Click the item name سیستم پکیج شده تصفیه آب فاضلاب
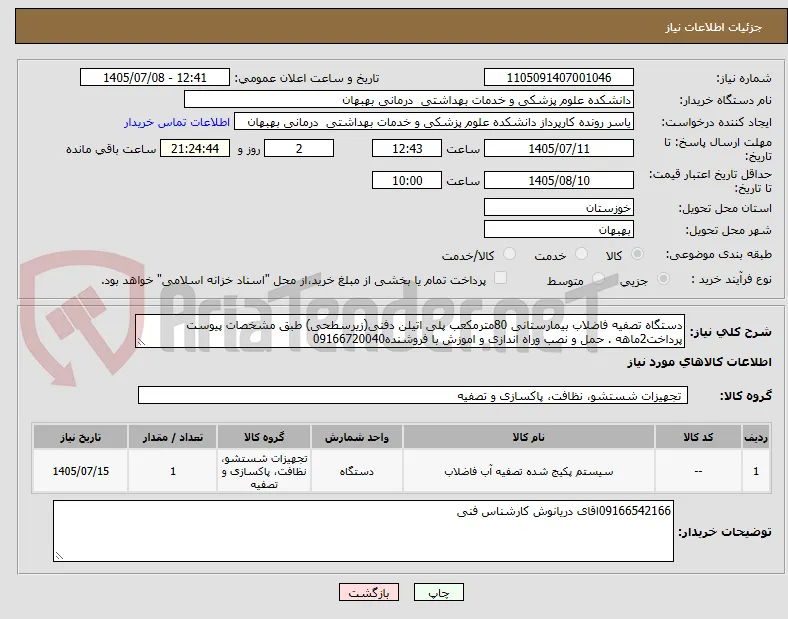Viewport: 788px width, 619px height. 529,472
